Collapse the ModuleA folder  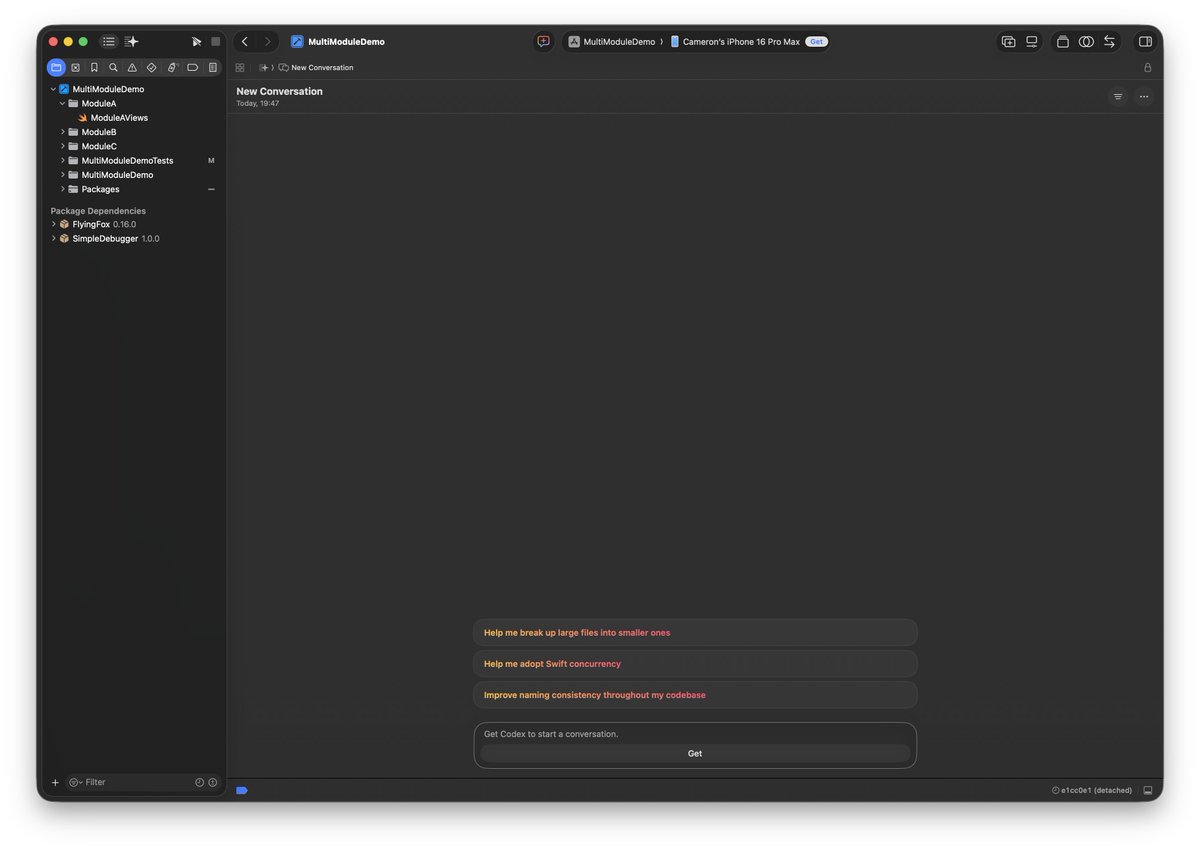pos(62,103)
